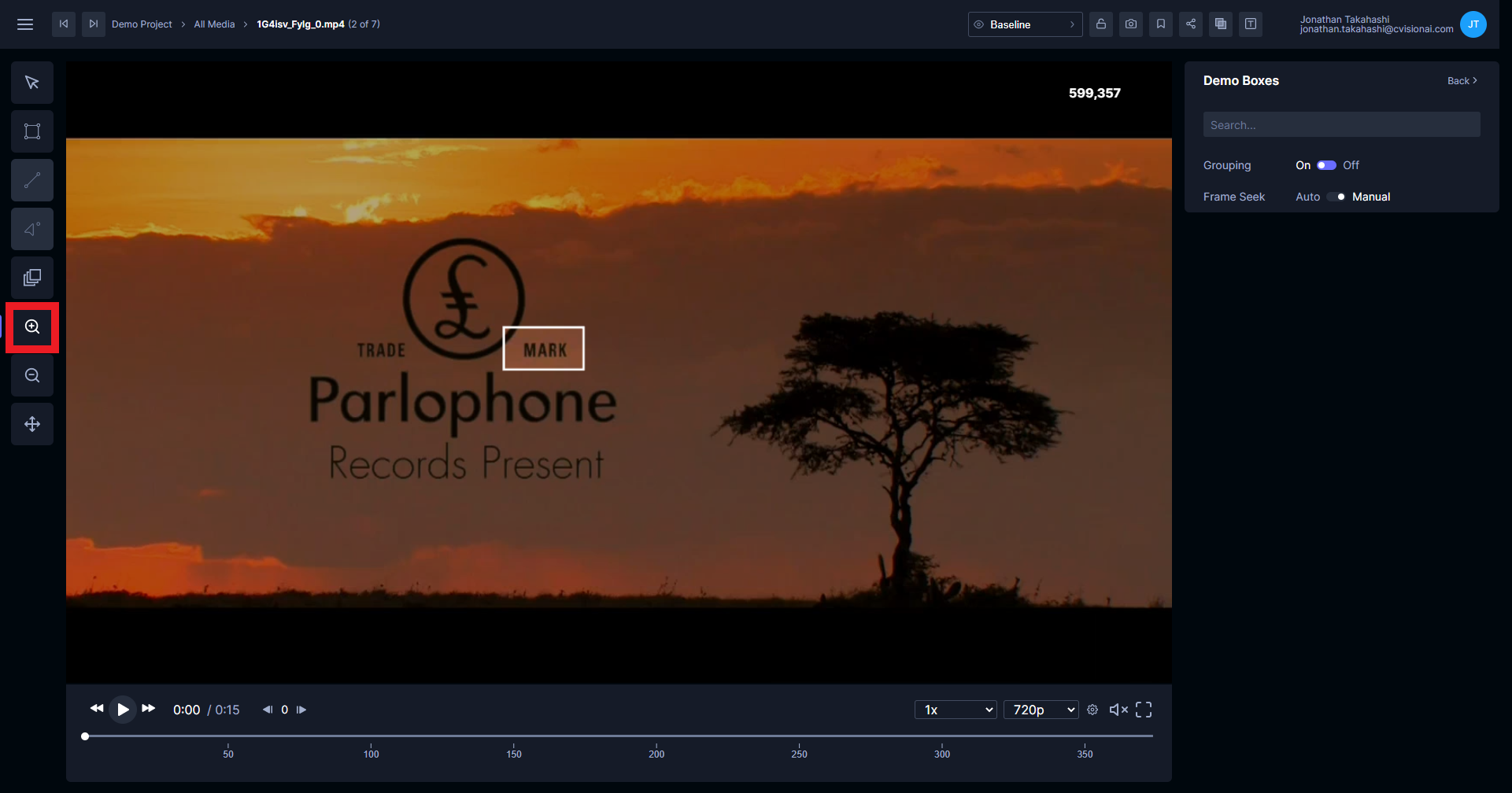Open the hamburger navigation menu

[x=25, y=24]
